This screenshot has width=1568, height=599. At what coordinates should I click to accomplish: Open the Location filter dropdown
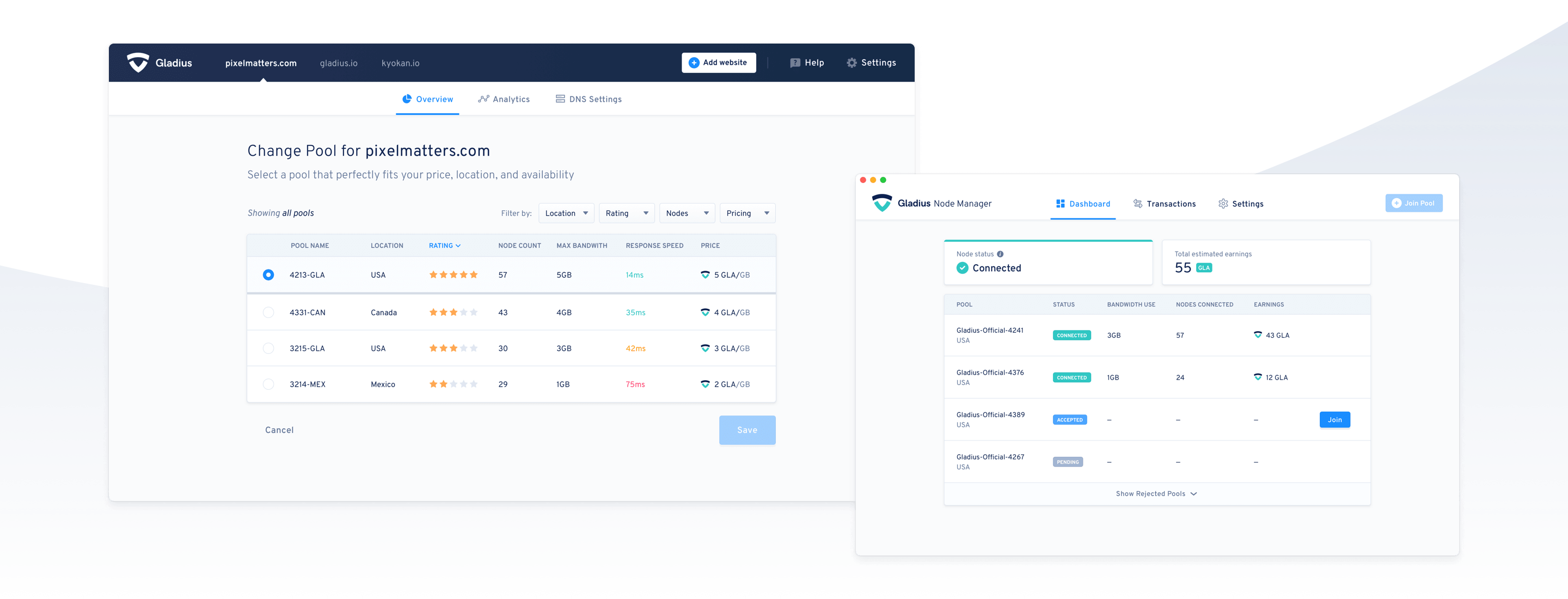pos(566,213)
